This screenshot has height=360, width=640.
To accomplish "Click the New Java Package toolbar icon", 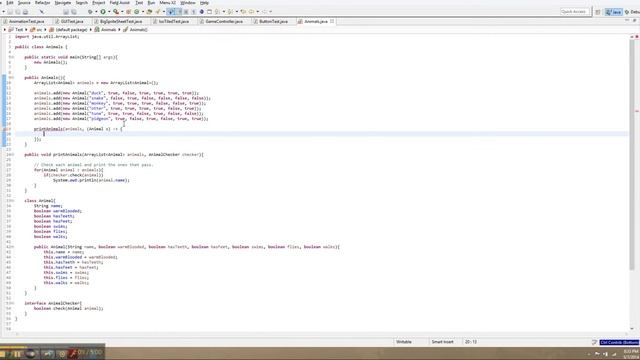I will (128, 12).
